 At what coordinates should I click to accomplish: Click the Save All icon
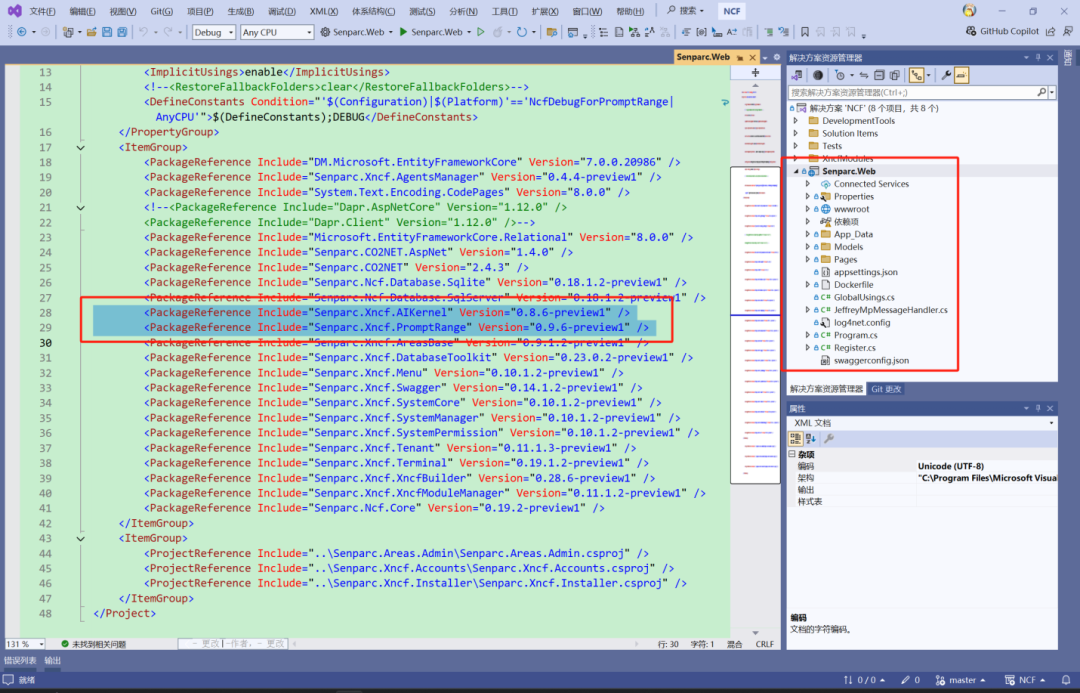click(122, 32)
